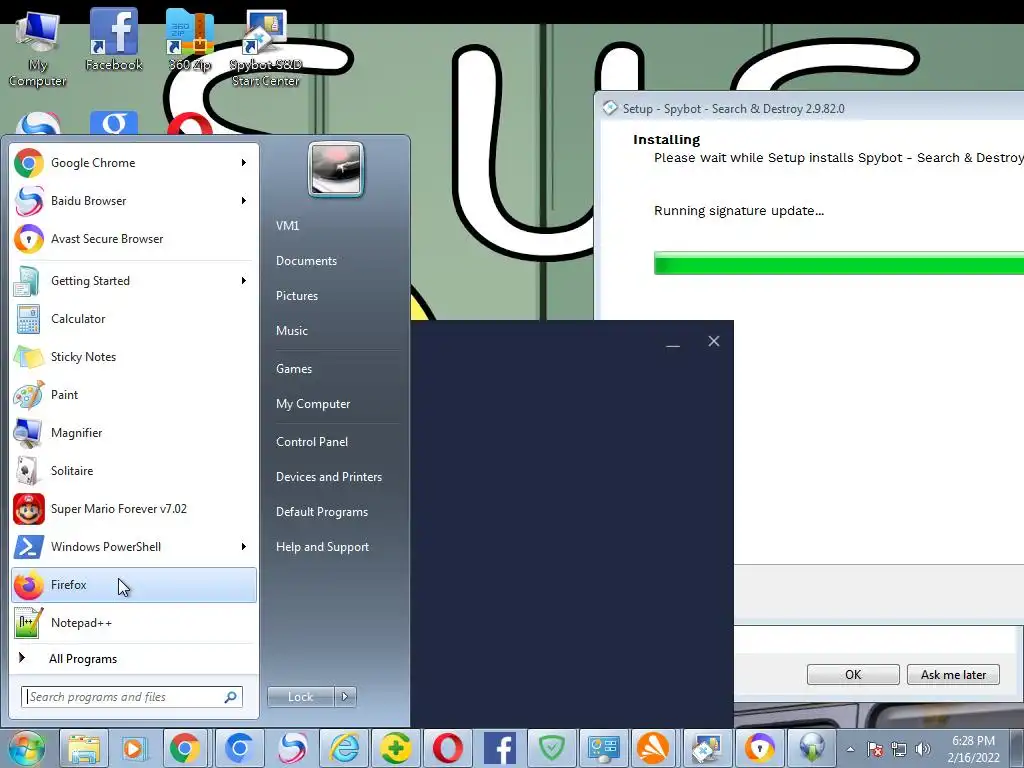
Task: Select the My Computer desktop icon
Action: (x=37, y=49)
